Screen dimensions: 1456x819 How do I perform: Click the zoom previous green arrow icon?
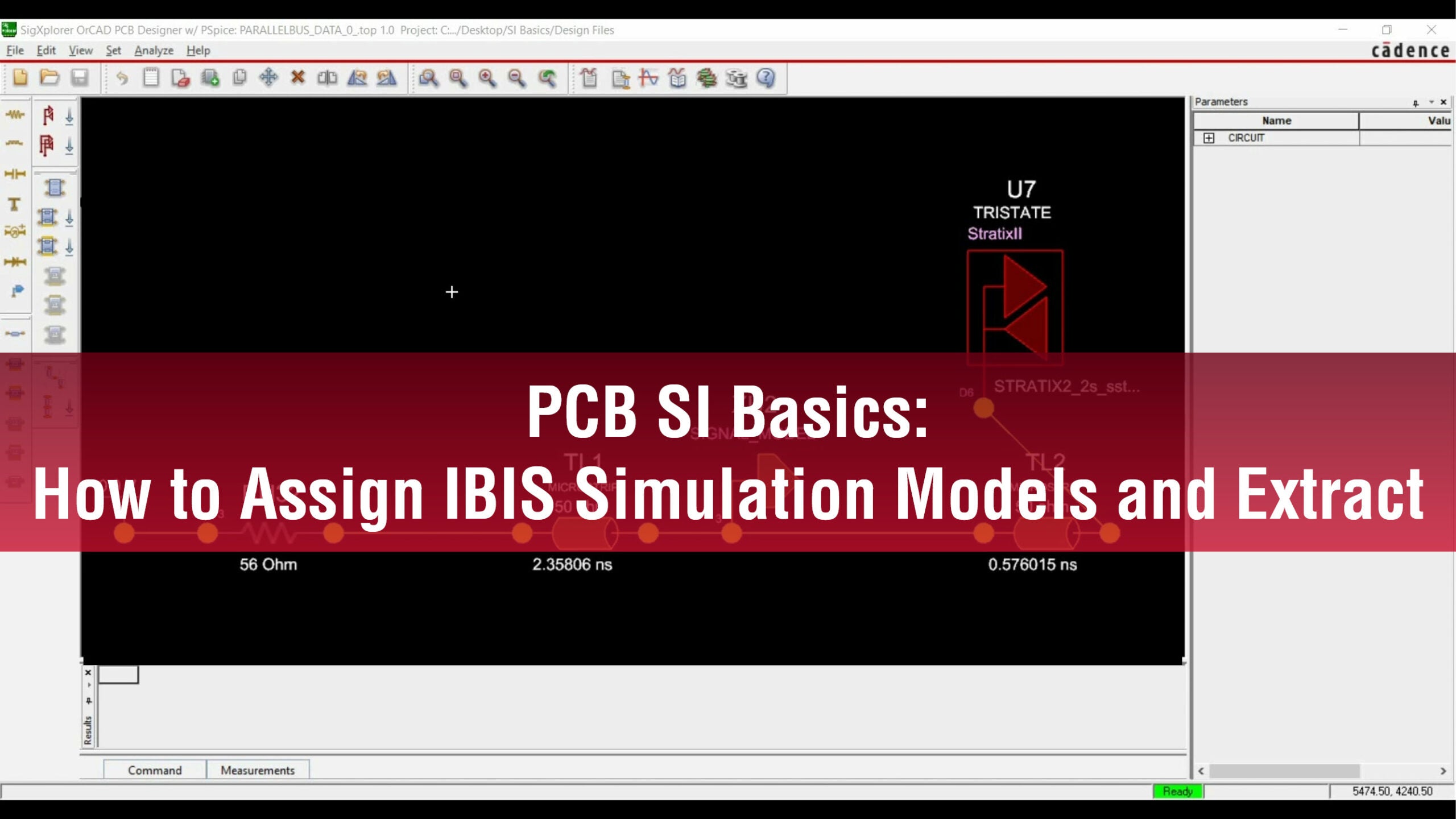click(x=547, y=78)
